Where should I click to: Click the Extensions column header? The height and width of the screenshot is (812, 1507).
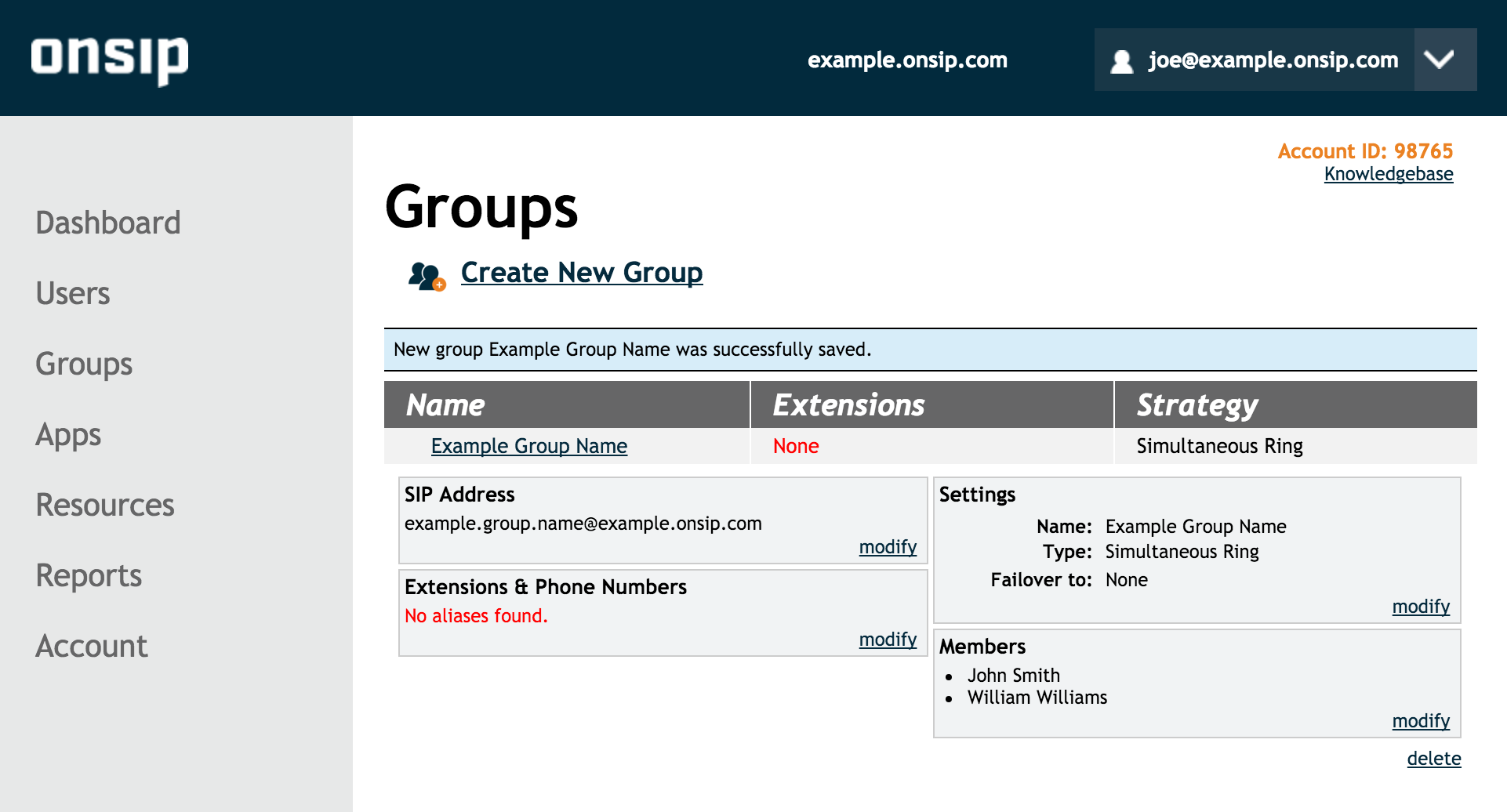(932, 405)
